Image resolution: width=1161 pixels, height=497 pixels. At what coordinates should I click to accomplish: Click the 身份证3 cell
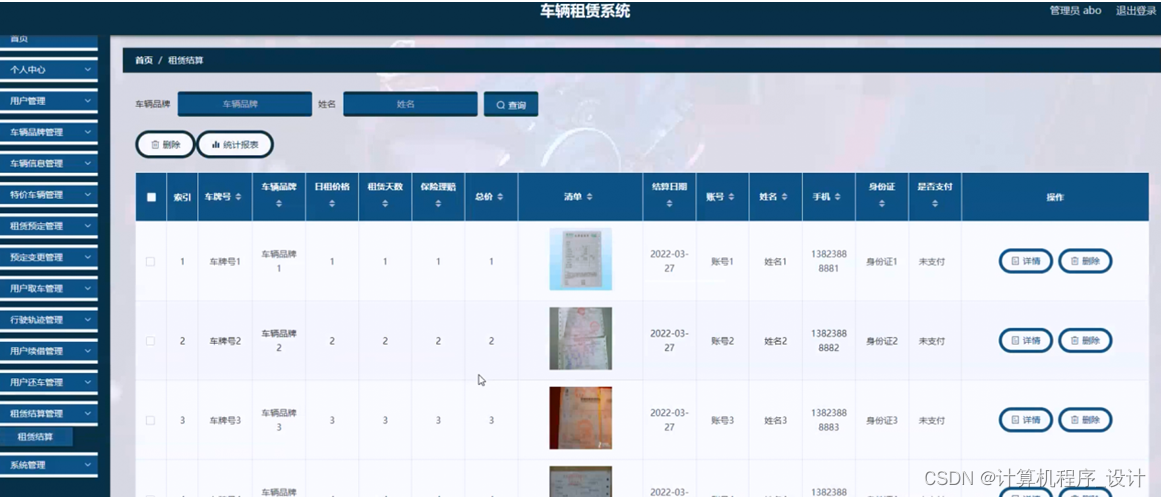pyautogui.click(x=882, y=420)
